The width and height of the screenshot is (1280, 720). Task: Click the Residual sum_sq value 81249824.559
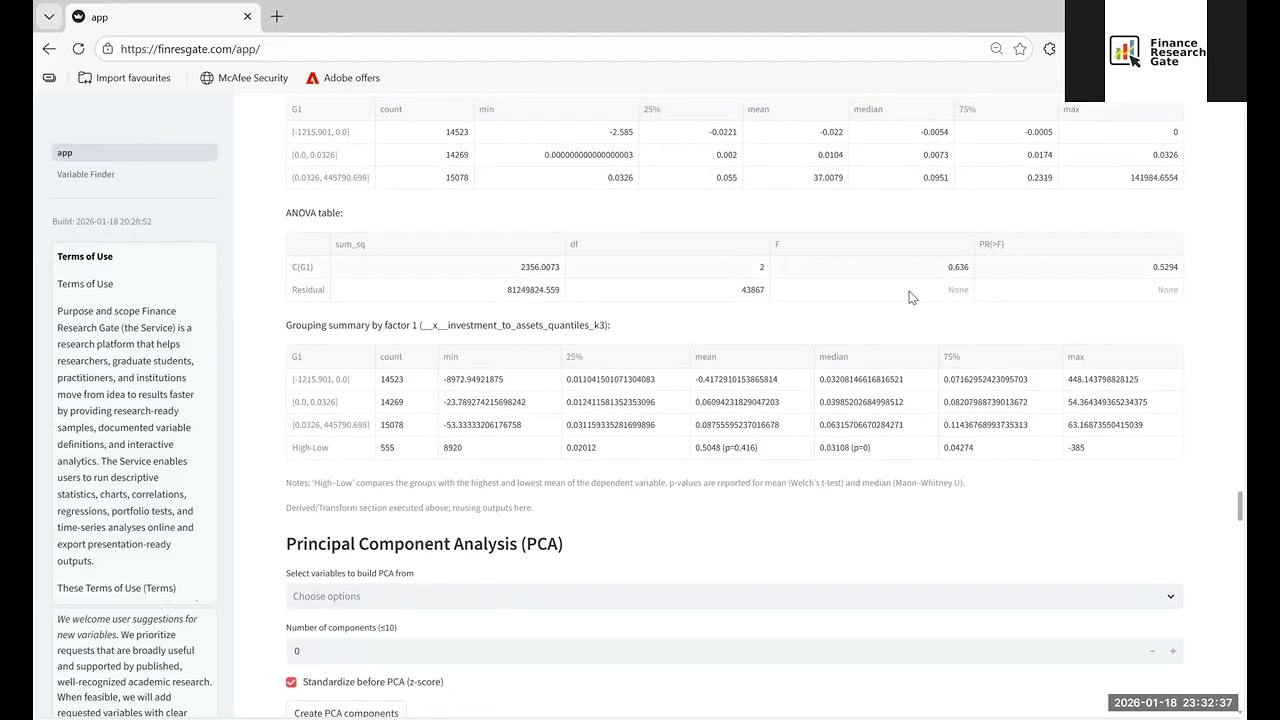coord(533,290)
